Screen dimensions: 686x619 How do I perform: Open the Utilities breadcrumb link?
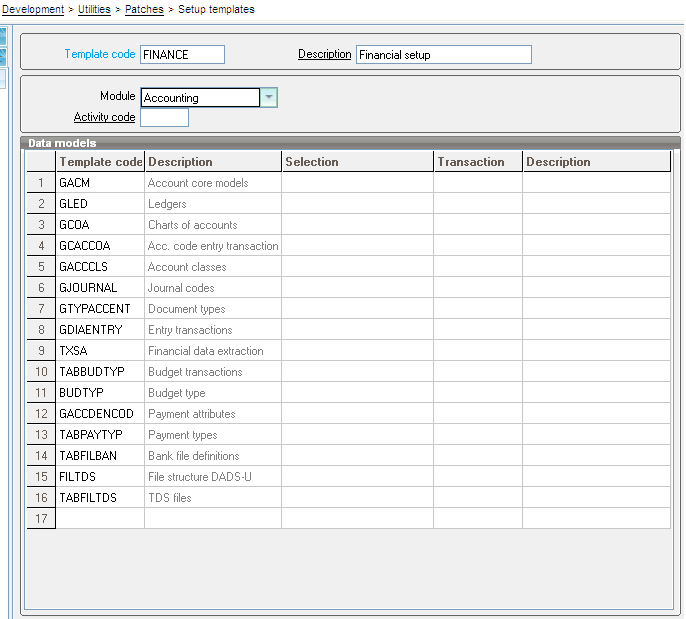(x=94, y=9)
